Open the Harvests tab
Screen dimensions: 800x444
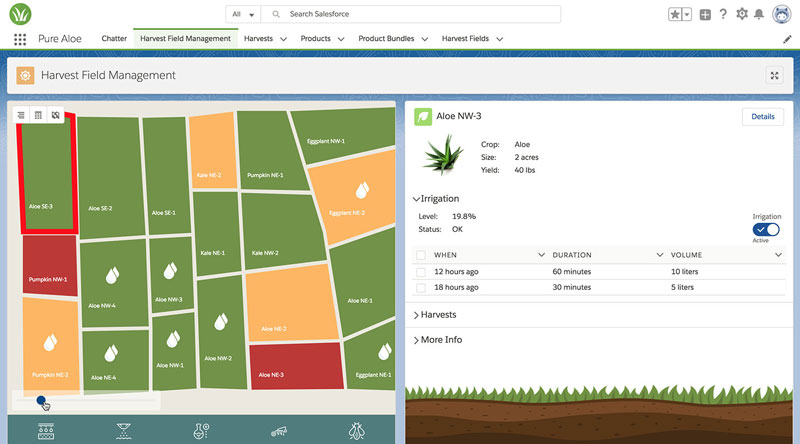point(258,39)
